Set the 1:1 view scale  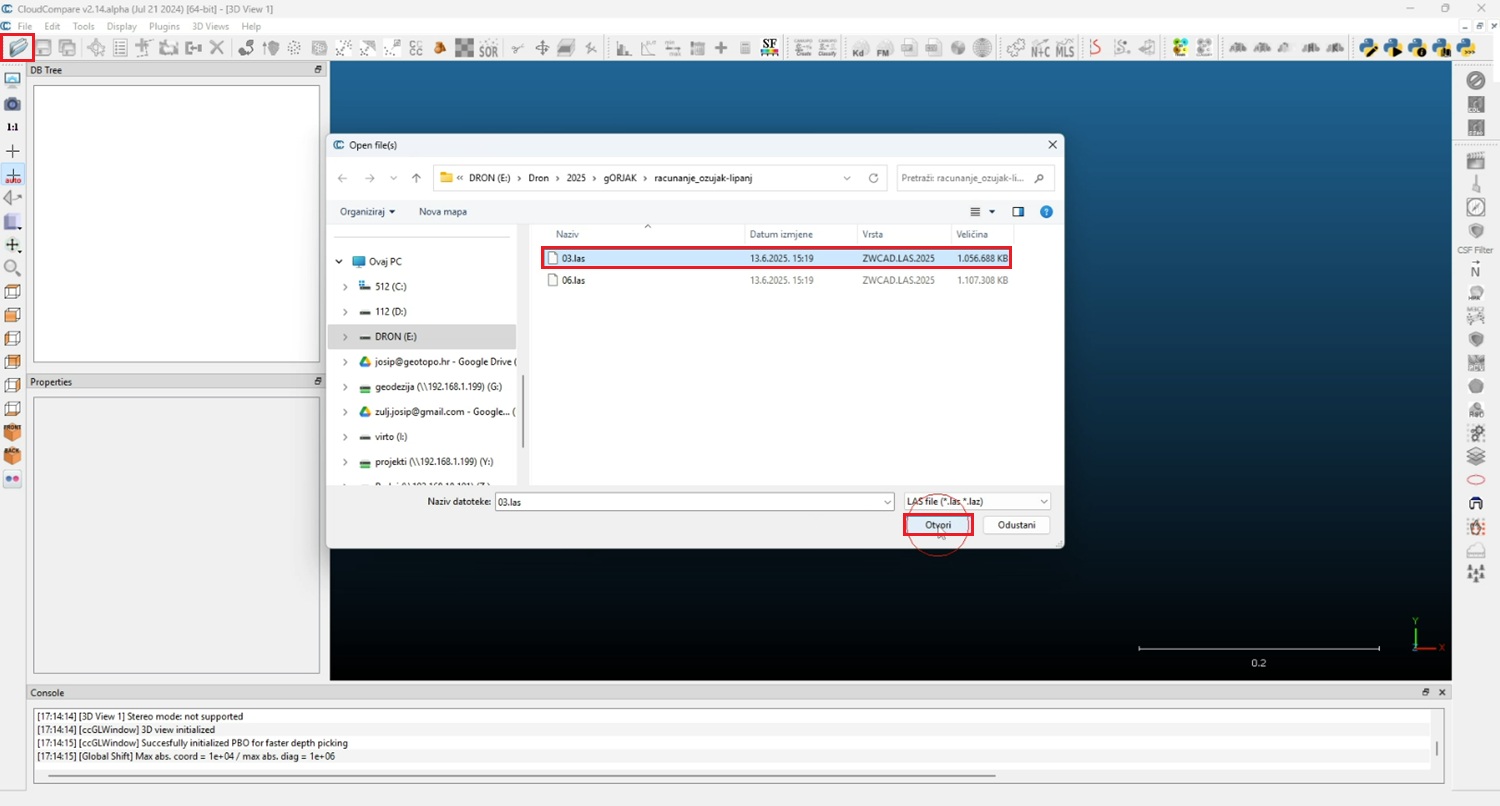pos(12,127)
